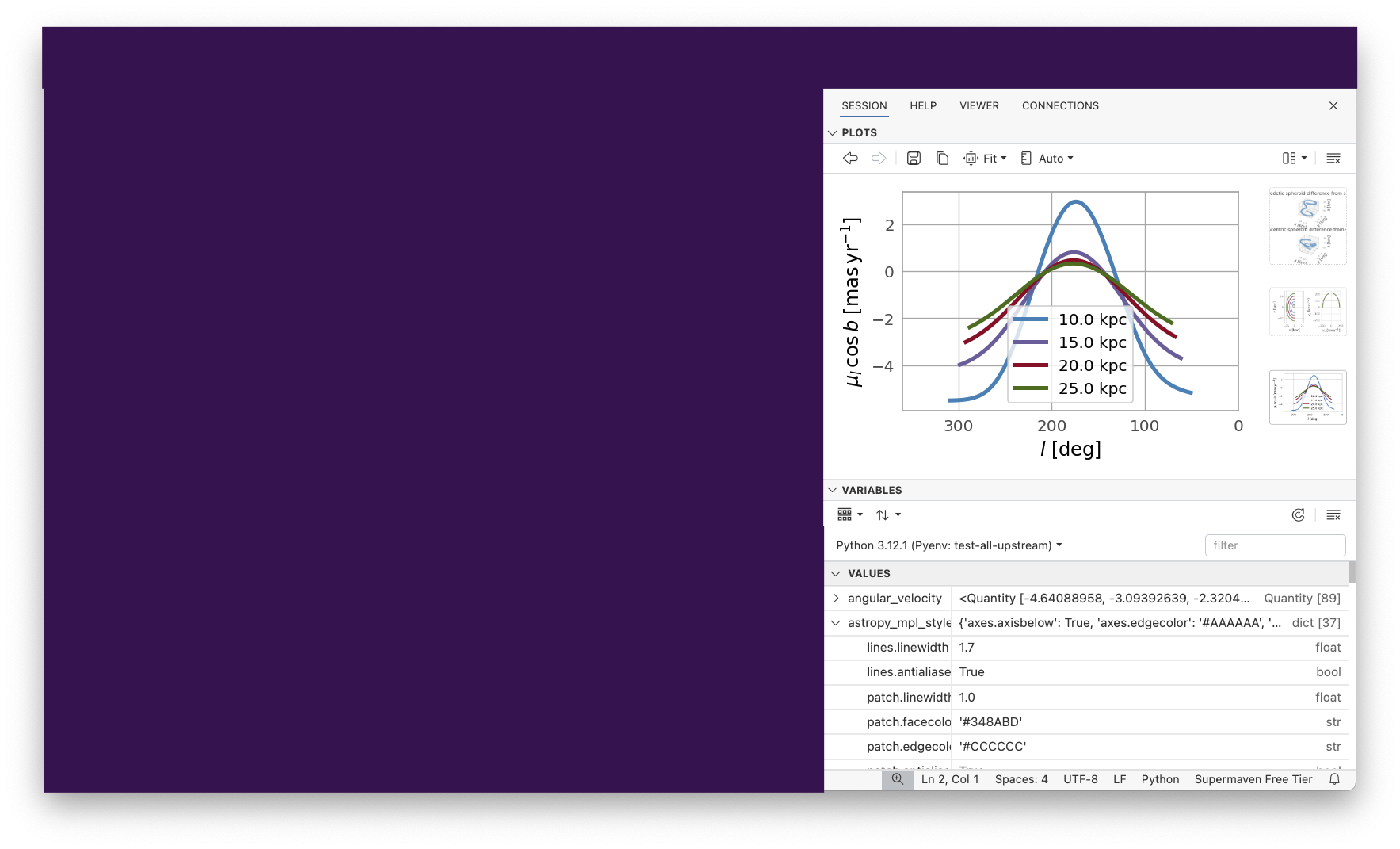
Task: Focus the variables filter field
Action: [x=1275, y=545]
